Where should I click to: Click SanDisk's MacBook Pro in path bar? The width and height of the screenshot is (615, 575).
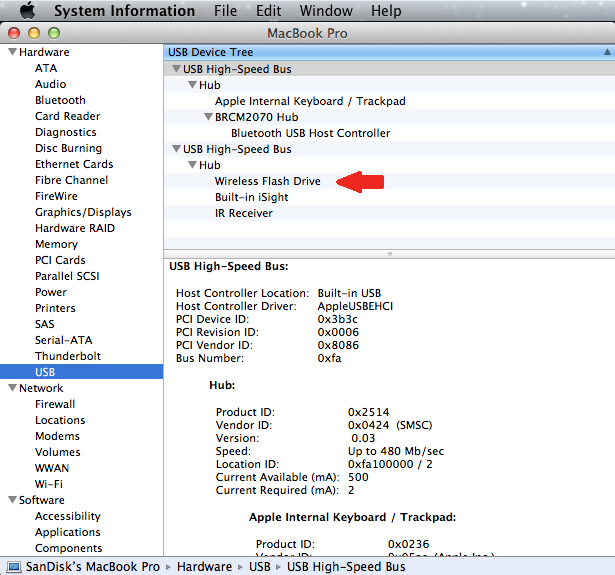coord(93,567)
